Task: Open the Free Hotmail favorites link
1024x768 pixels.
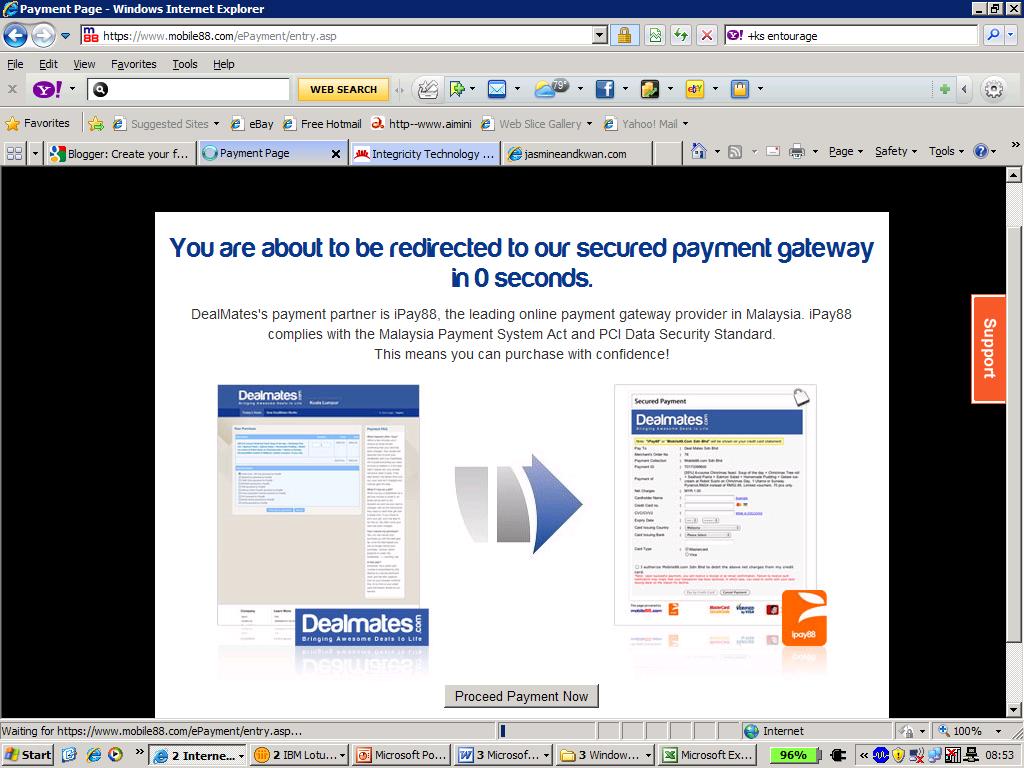Action: click(x=323, y=123)
